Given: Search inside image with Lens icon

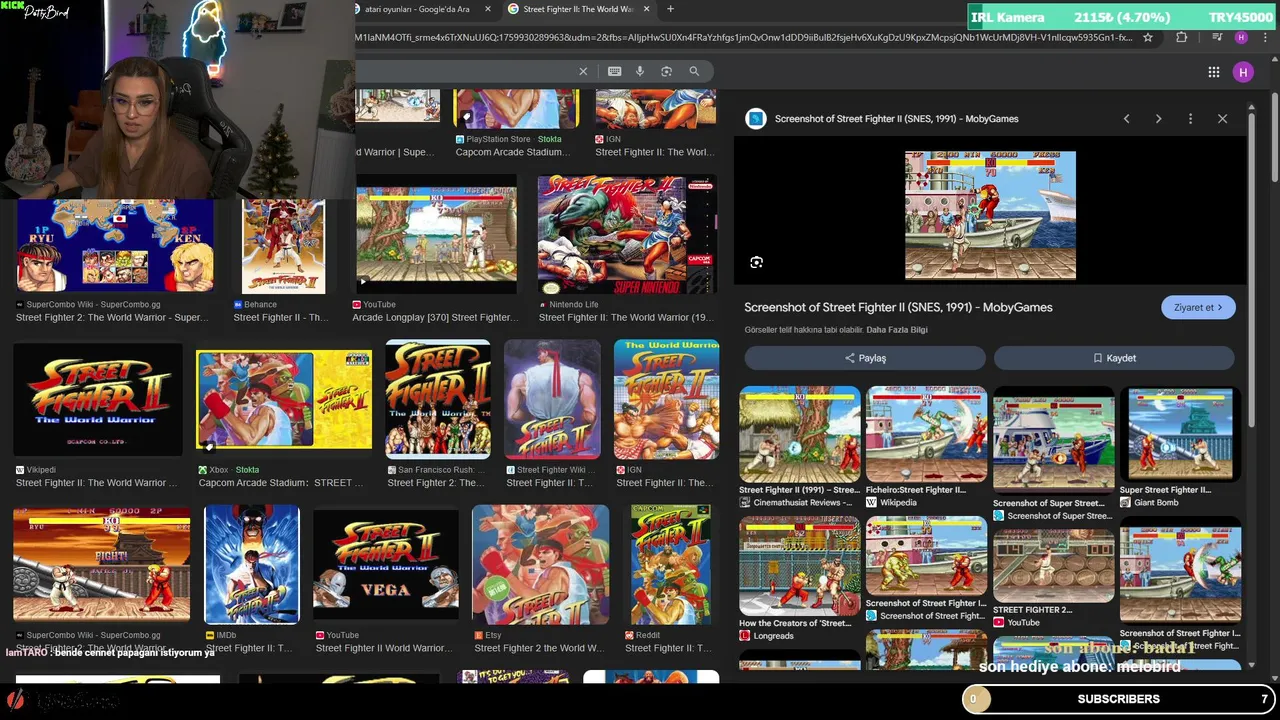Looking at the screenshot, I should pyautogui.click(x=757, y=262).
